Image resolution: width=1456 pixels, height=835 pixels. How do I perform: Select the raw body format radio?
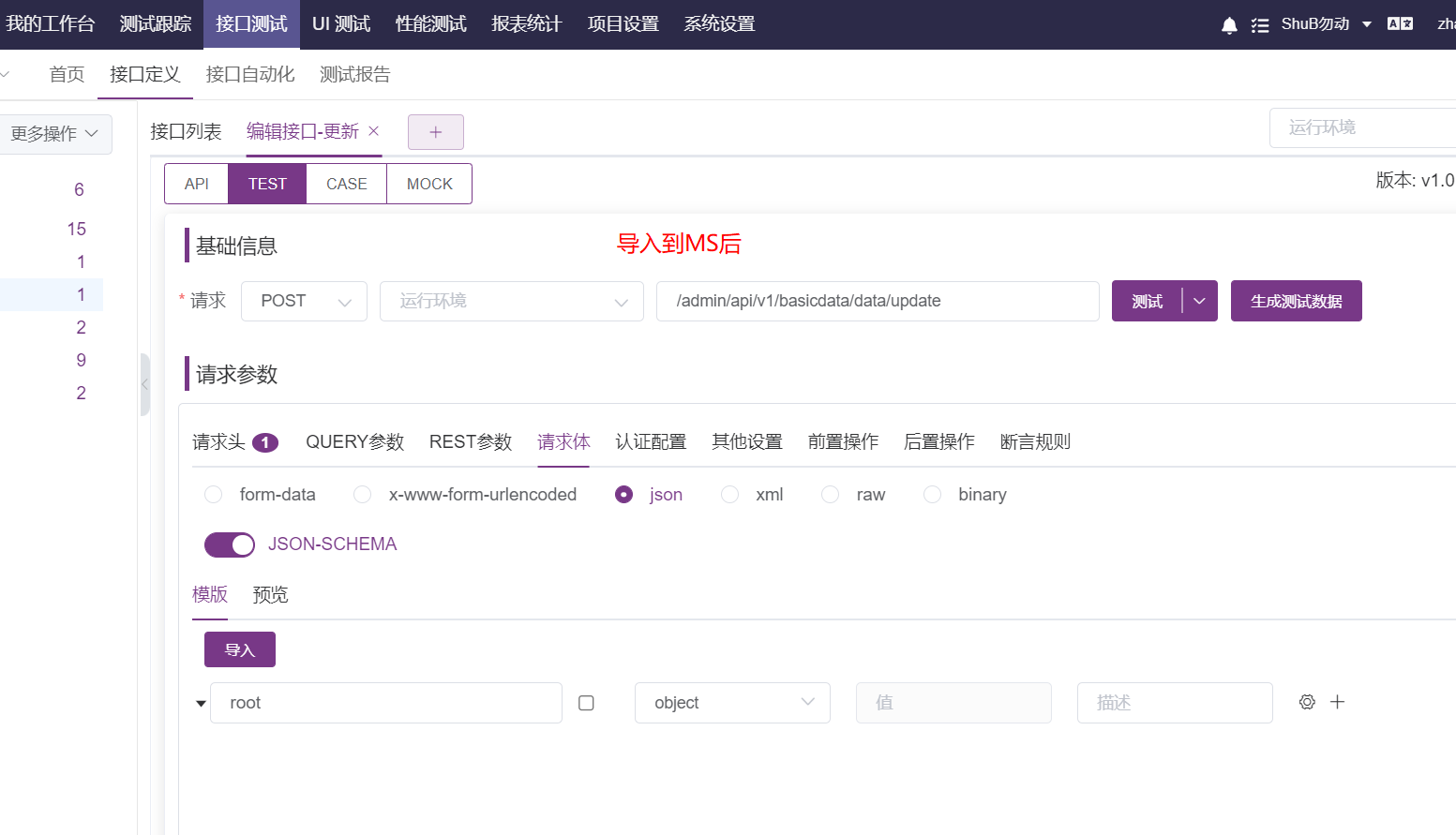coord(830,494)
